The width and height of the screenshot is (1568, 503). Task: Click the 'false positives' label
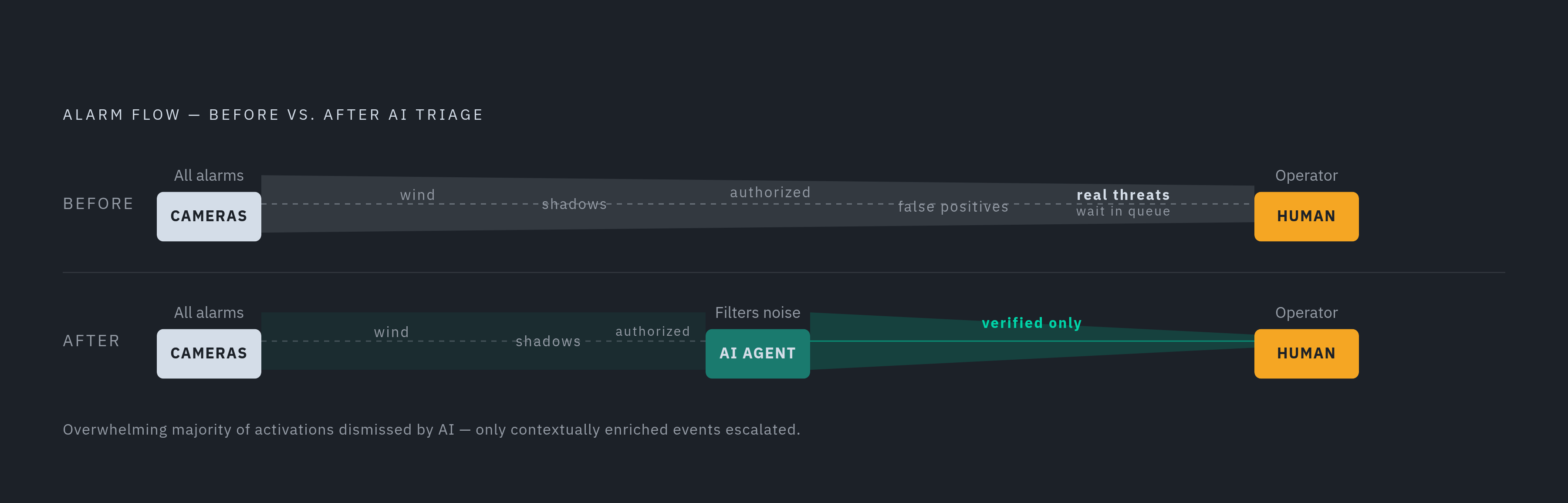tap(953, 207)
